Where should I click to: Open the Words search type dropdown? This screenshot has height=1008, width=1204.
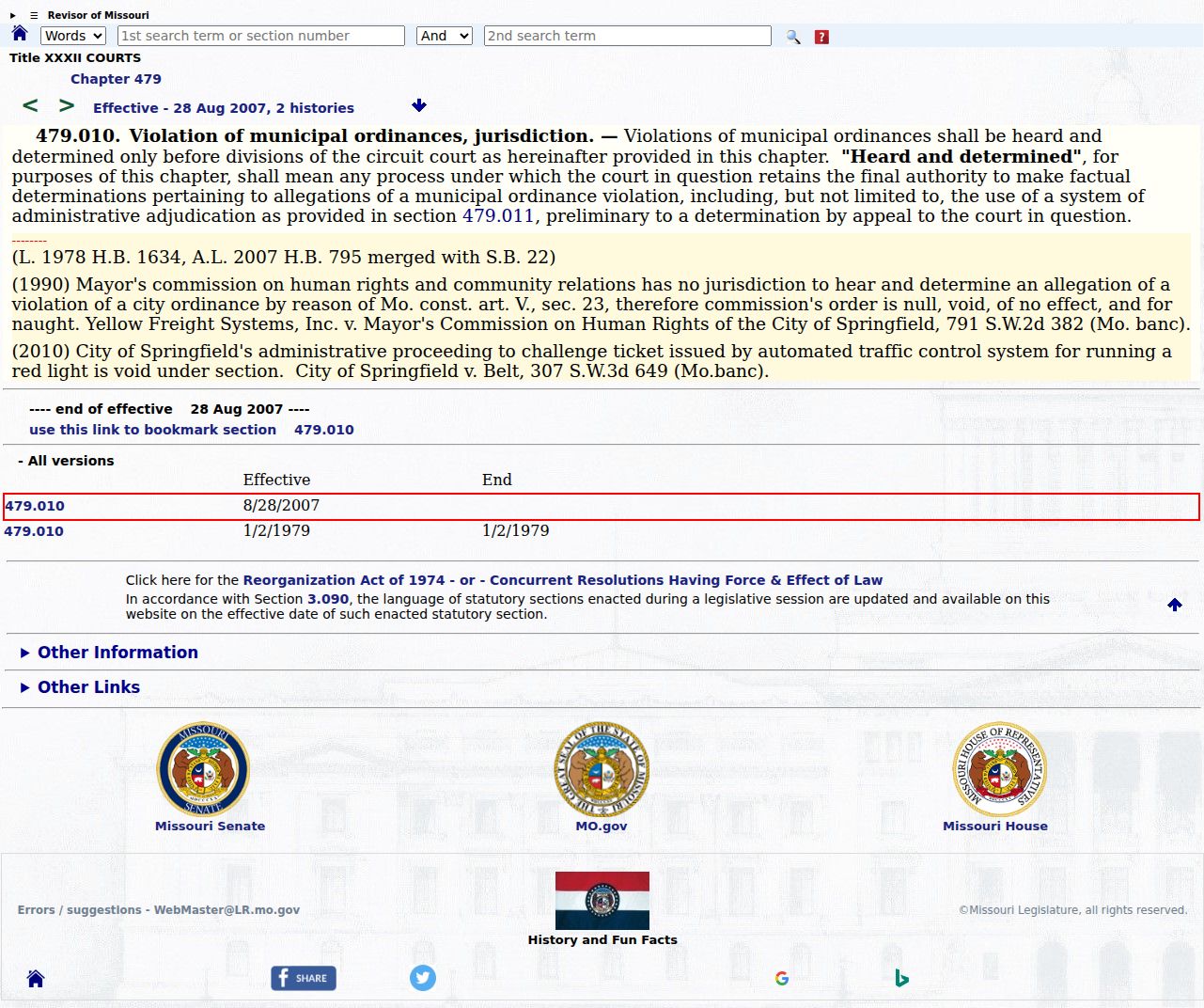coord(73,36)
